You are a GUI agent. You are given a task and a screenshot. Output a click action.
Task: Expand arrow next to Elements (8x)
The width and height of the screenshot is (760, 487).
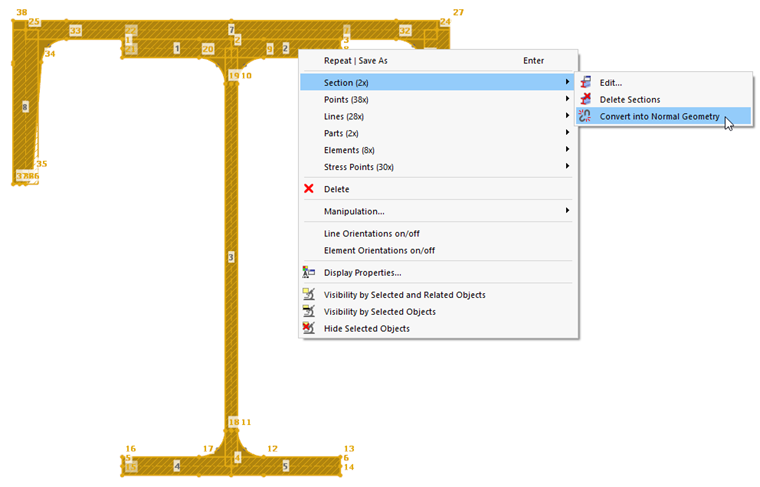(x=567, y=149)
